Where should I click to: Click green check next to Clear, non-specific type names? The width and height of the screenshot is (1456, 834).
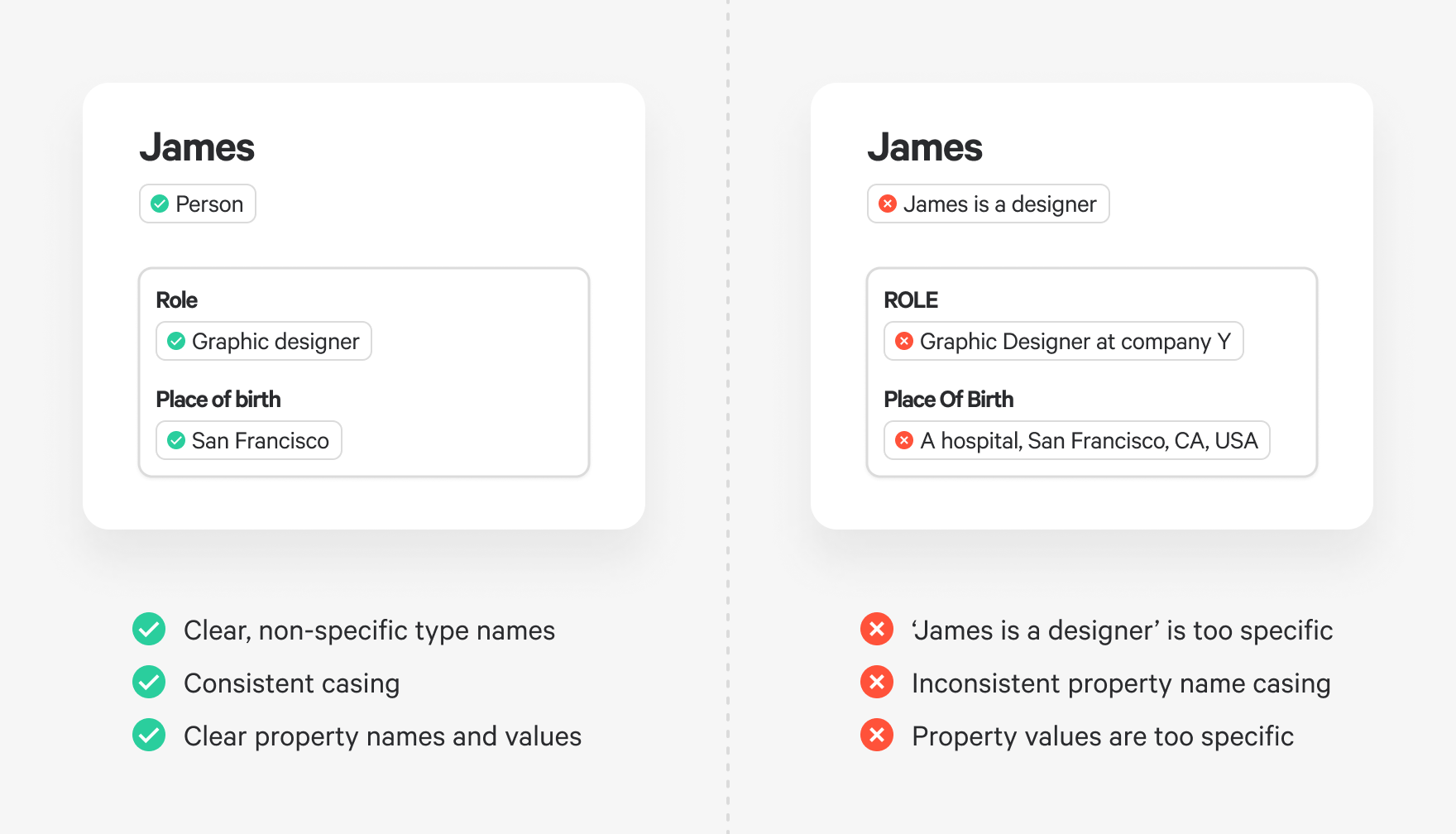point(149,630)
